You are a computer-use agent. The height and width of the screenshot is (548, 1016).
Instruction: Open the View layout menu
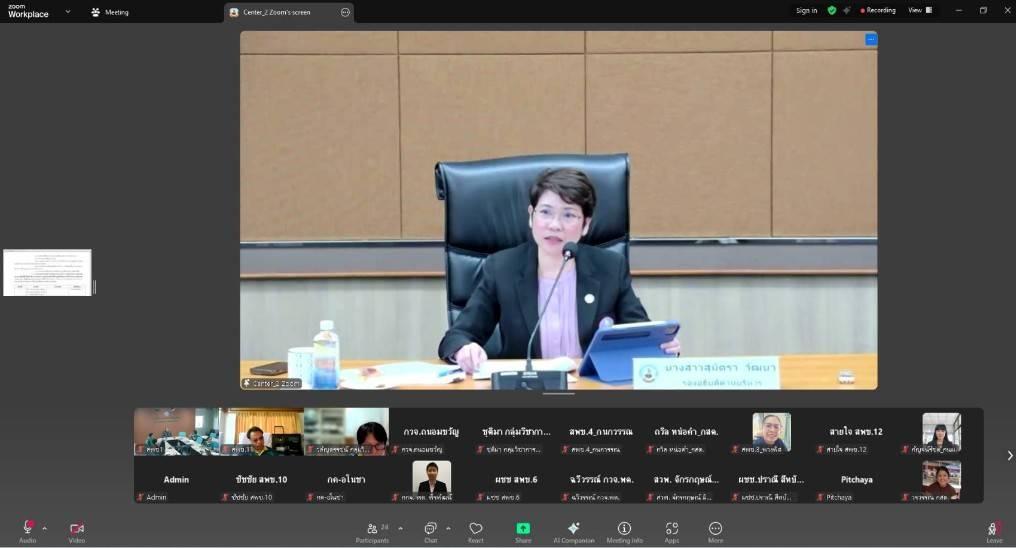(919, 11)
